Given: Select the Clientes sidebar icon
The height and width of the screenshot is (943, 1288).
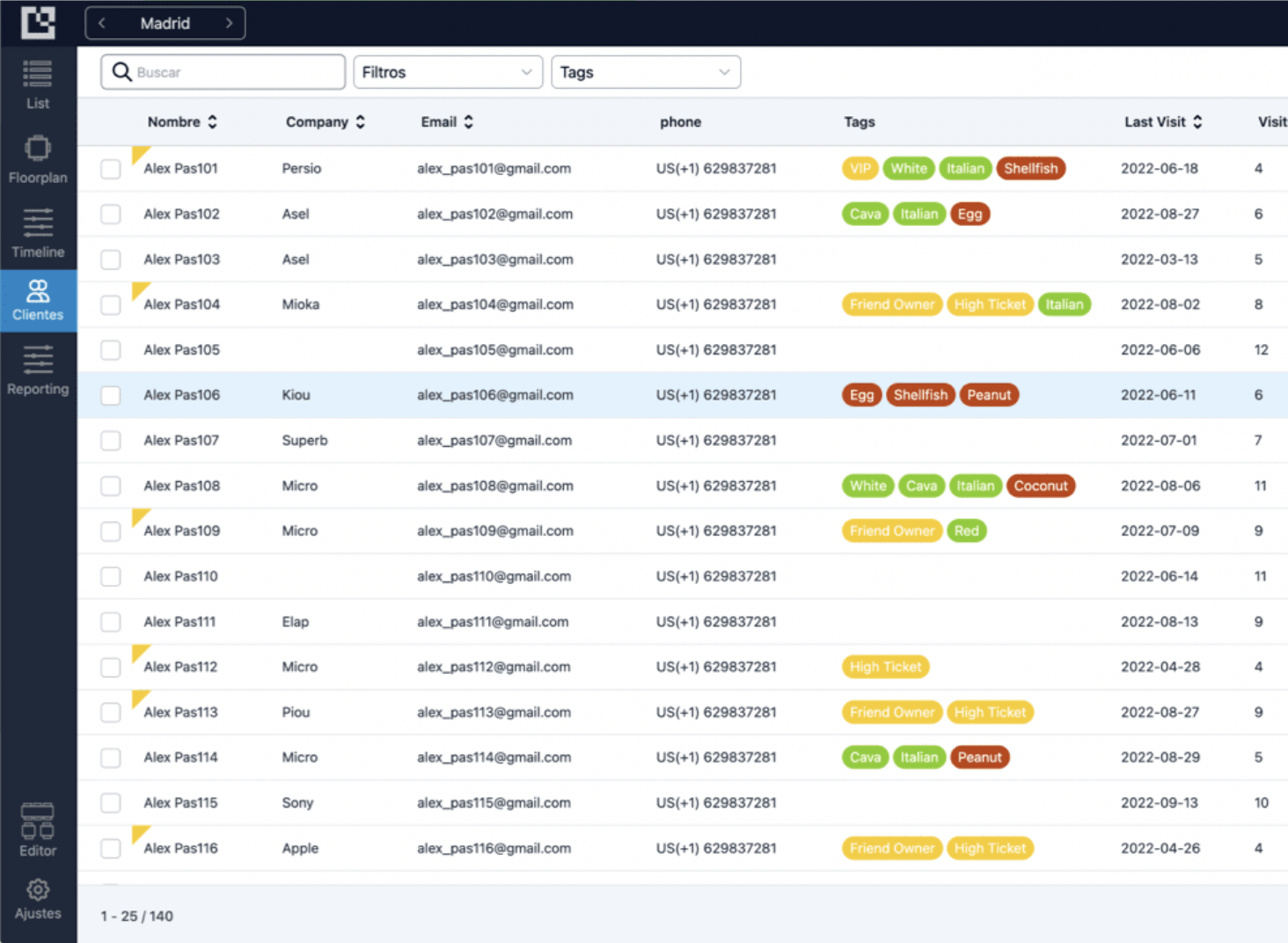Looking at the screenshot, I should coord(37,290).
